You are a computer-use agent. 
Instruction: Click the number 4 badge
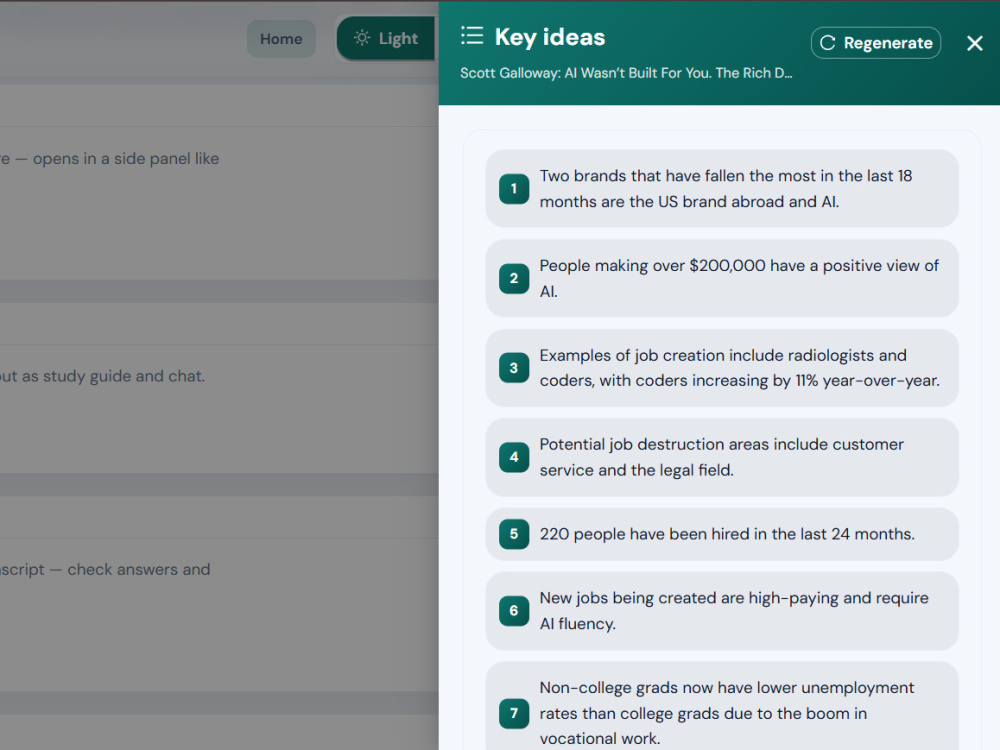click(x=514, y=457)
